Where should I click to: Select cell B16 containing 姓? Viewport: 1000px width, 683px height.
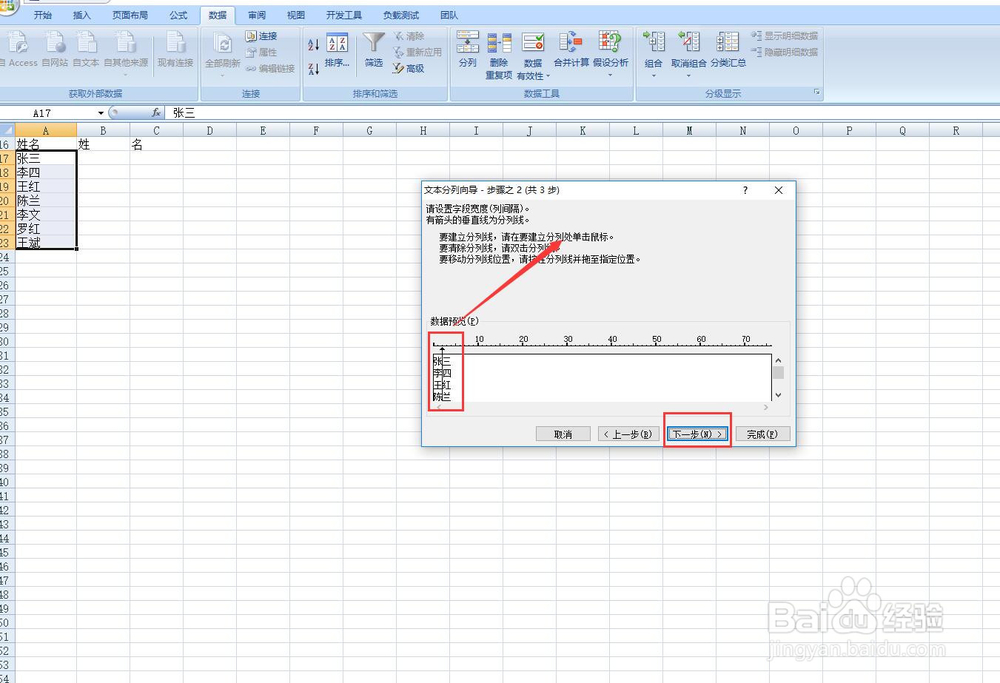pos(103,145)
